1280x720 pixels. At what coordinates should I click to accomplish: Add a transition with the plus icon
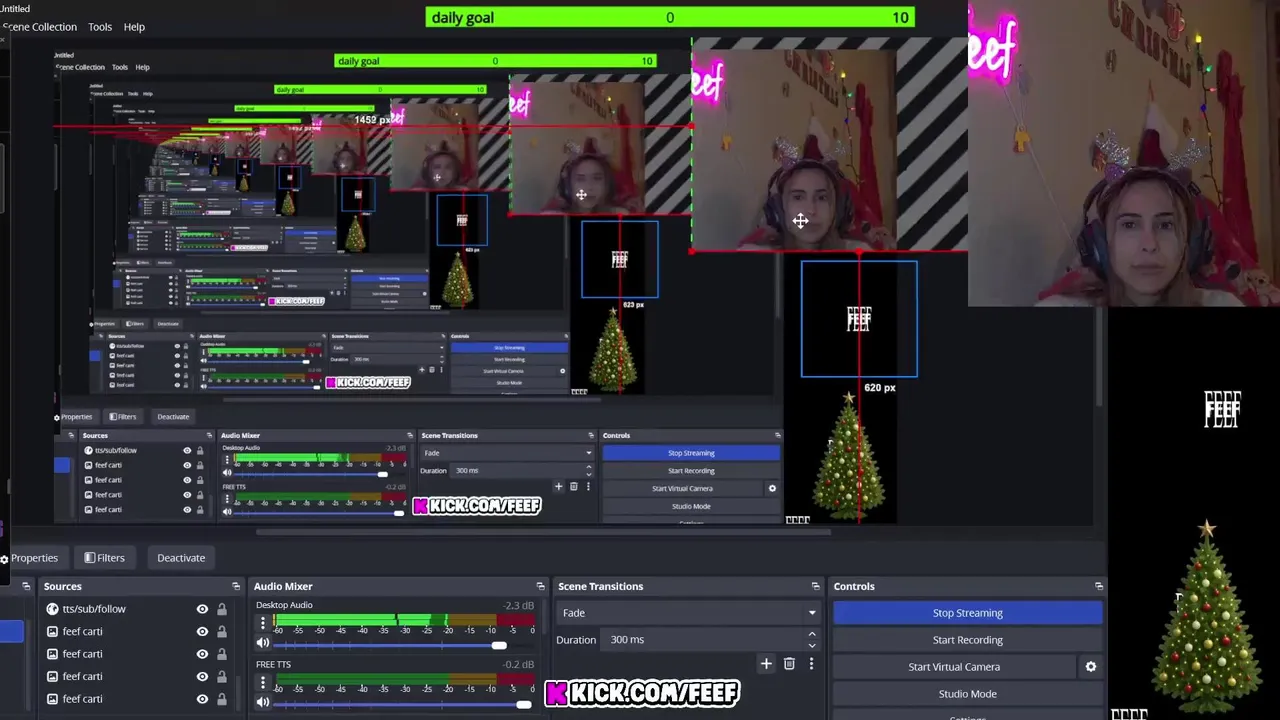point(766,664)
